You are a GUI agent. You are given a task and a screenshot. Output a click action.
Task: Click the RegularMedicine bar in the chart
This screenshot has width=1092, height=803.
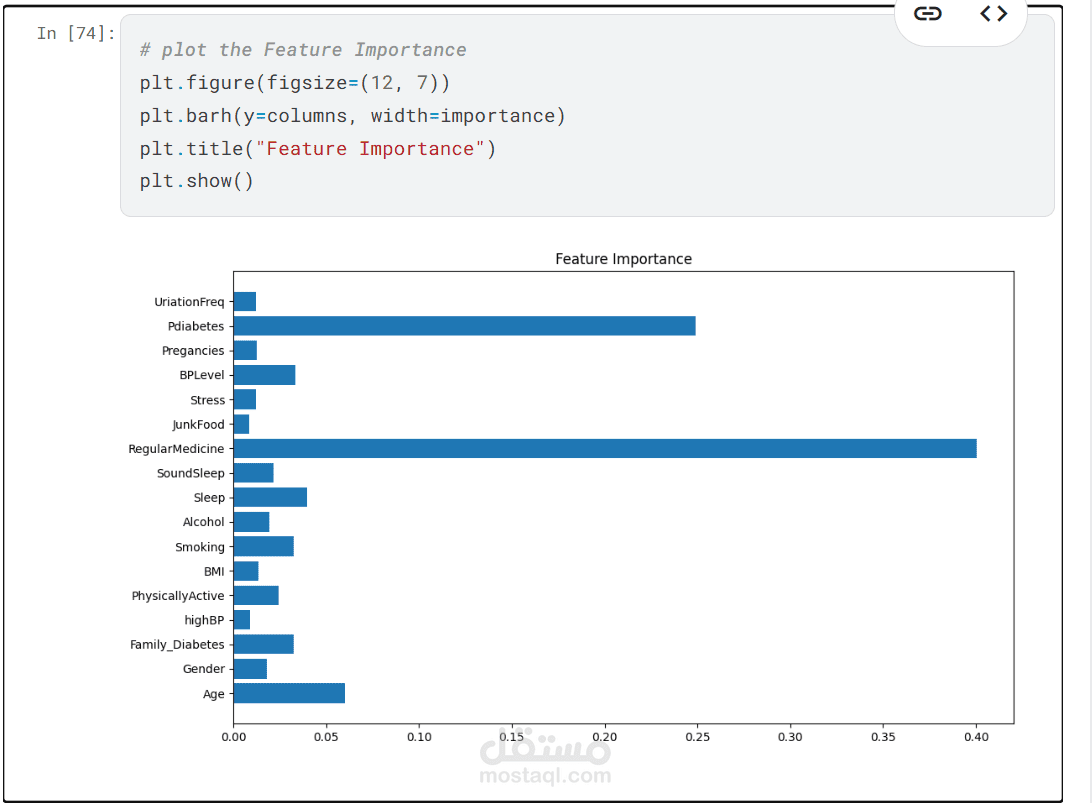click(604, 449)
